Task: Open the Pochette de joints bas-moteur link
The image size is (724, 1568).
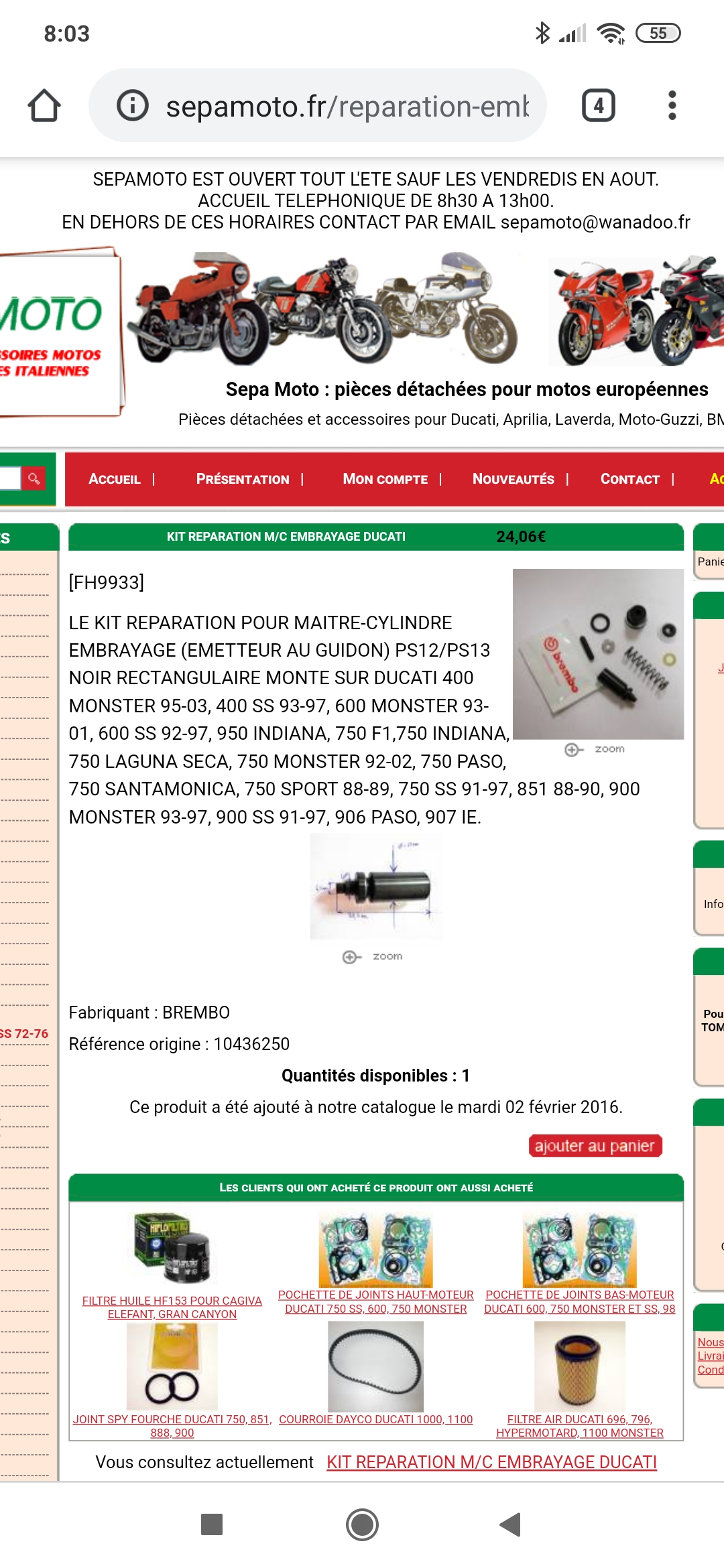Action: [580, 1302]
